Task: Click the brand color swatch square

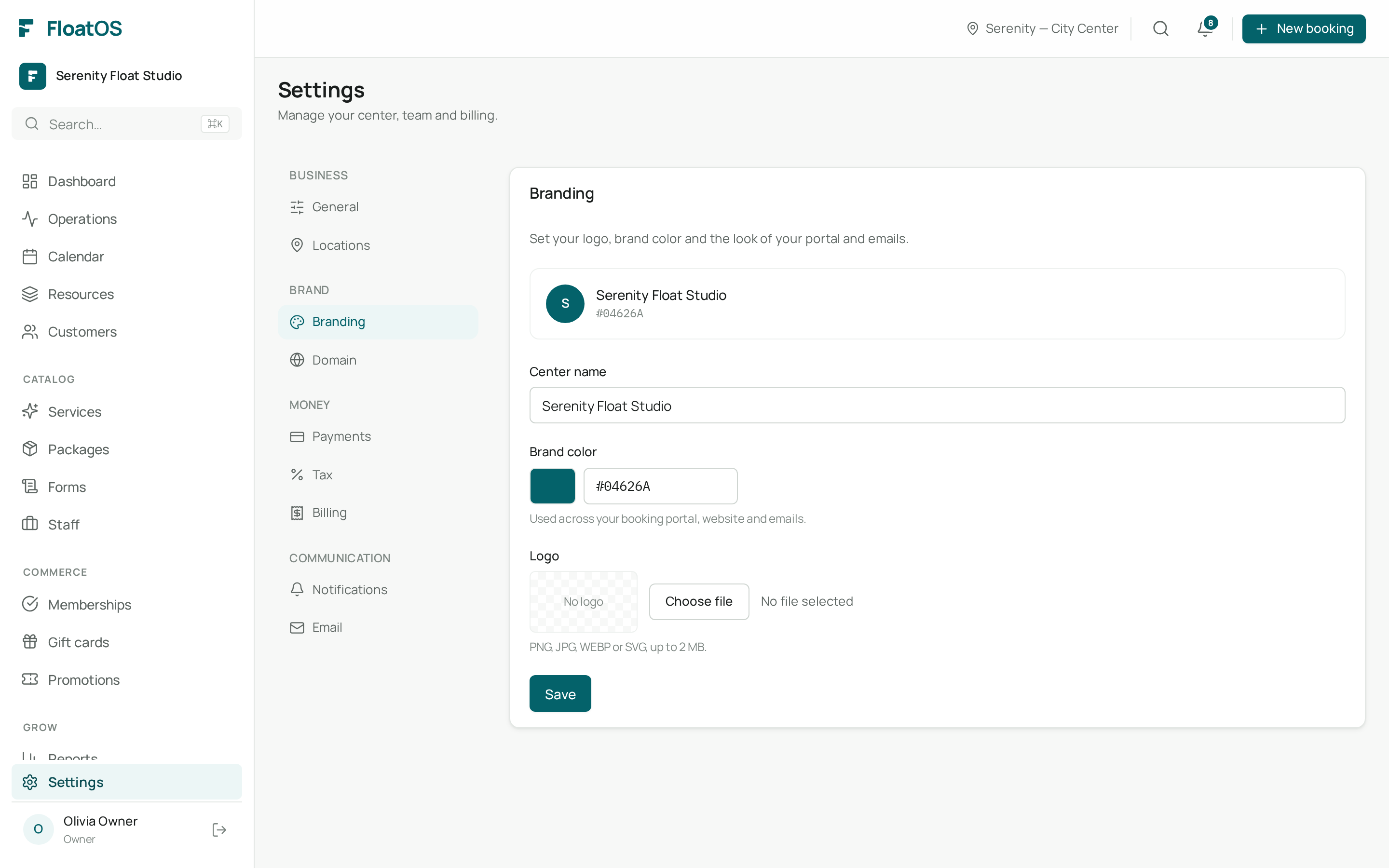Action: pyautogui.click(x=552, y=486)
